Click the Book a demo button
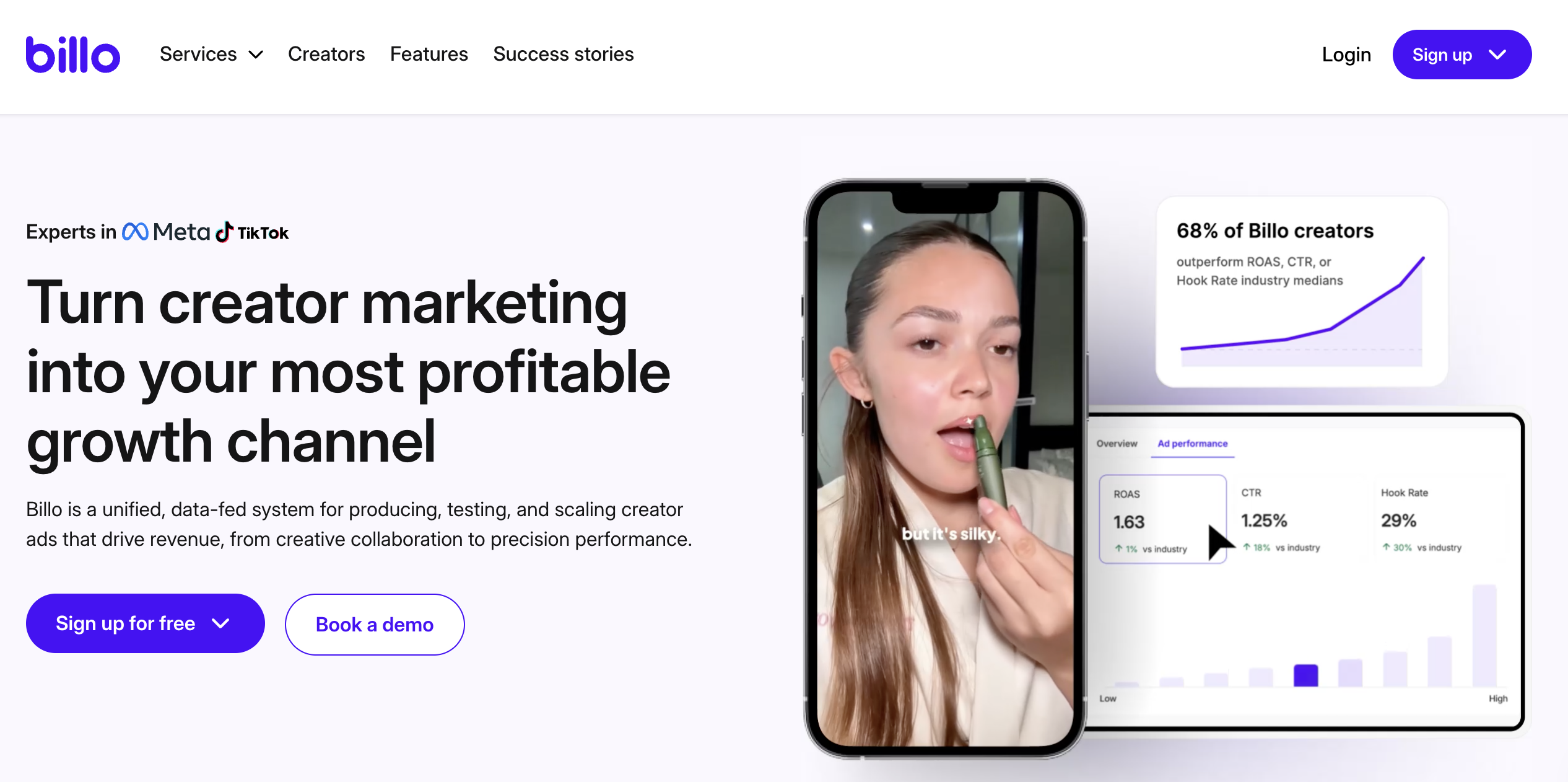Image resolution: width=1568 pixels, height=782 pixels. [x=375, y=625]
